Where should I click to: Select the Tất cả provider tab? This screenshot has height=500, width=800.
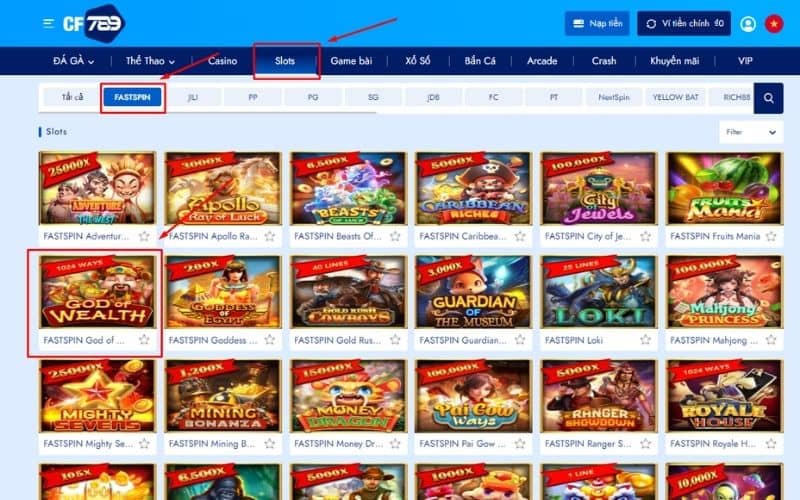coord(72,97)
